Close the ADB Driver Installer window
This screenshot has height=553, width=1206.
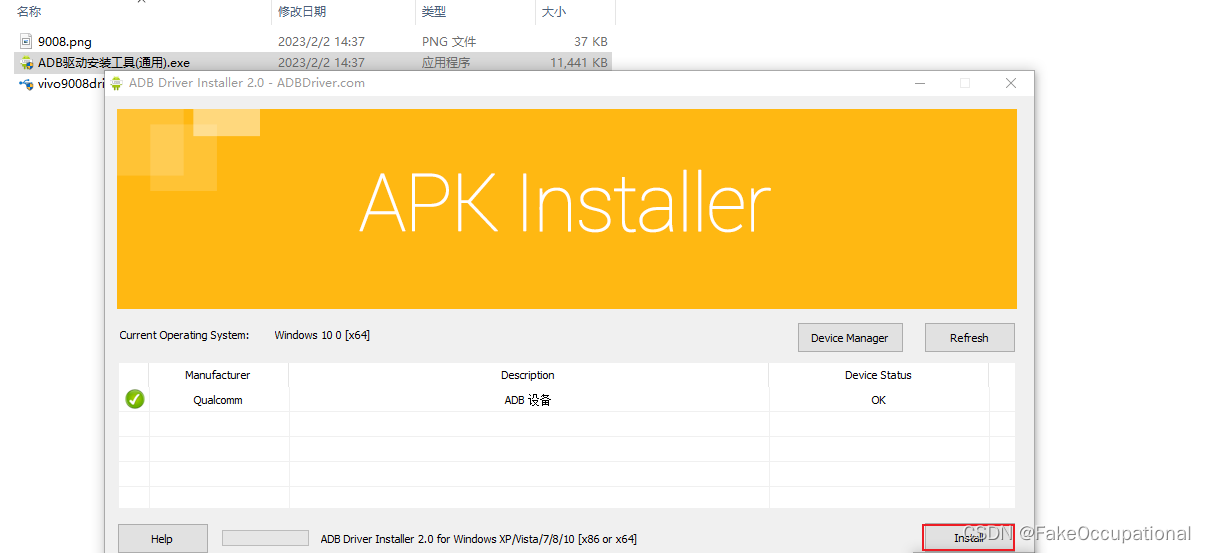pyautogui.click(x=1011, y=83)
